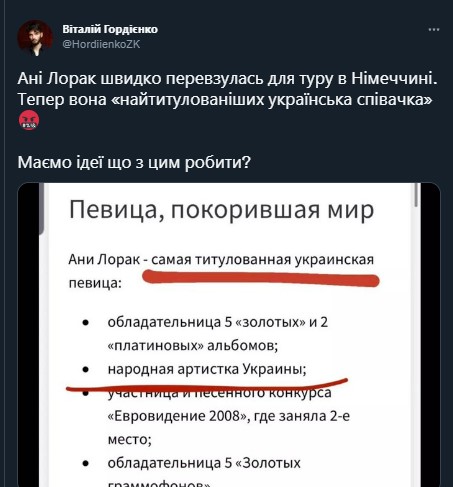Click the Евровидение 2008 bullet text
Screen dimensions: 453x487
pyautogui.click(x=229, y=416)
